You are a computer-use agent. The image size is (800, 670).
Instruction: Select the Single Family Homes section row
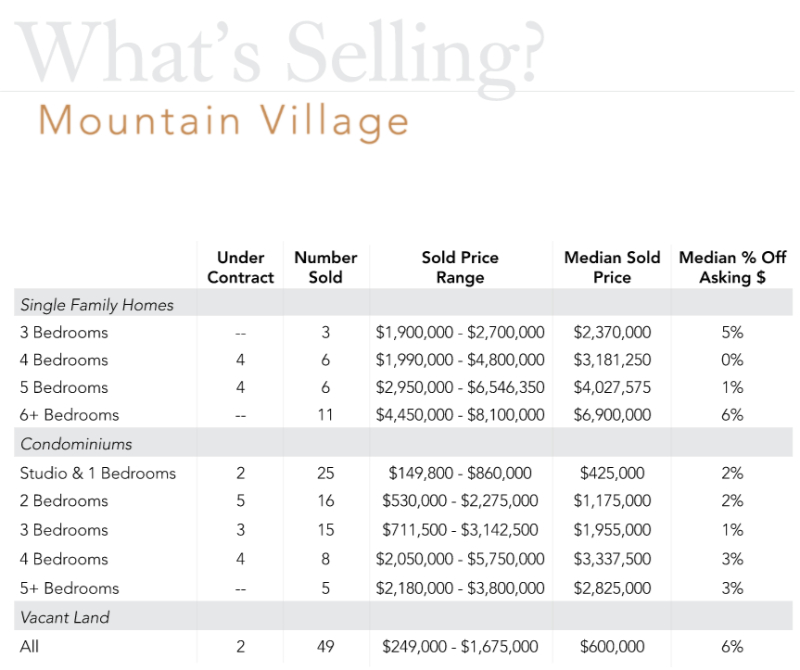(x=97, y=305)
